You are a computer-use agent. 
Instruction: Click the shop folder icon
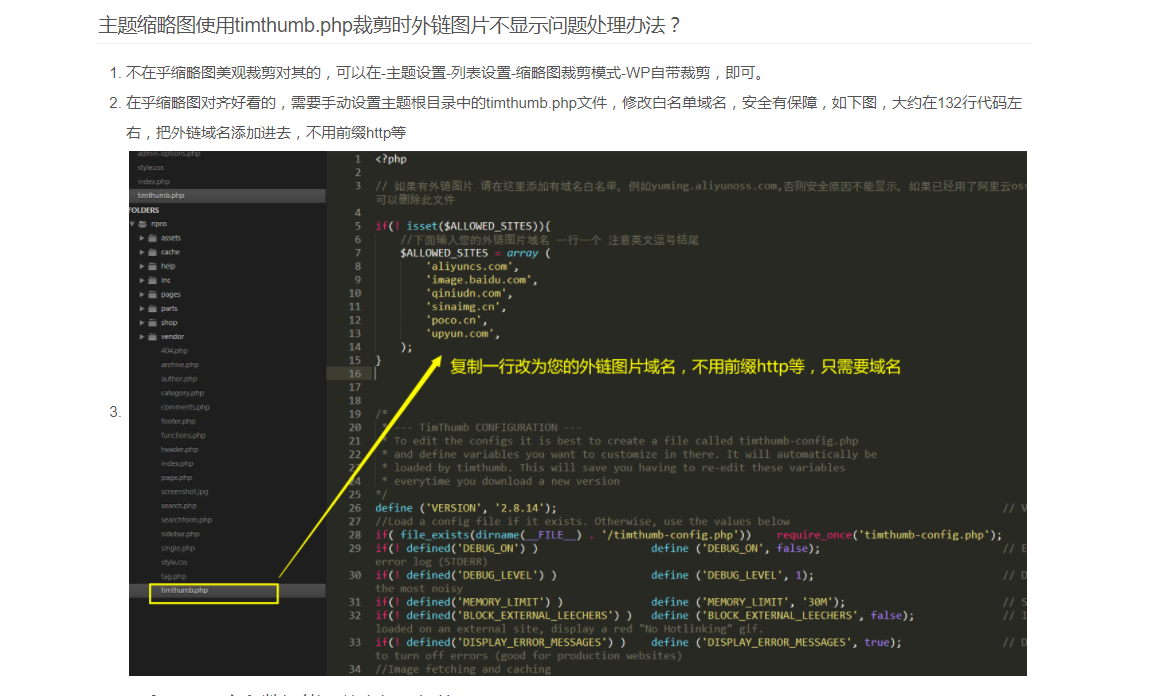(151, 323)
